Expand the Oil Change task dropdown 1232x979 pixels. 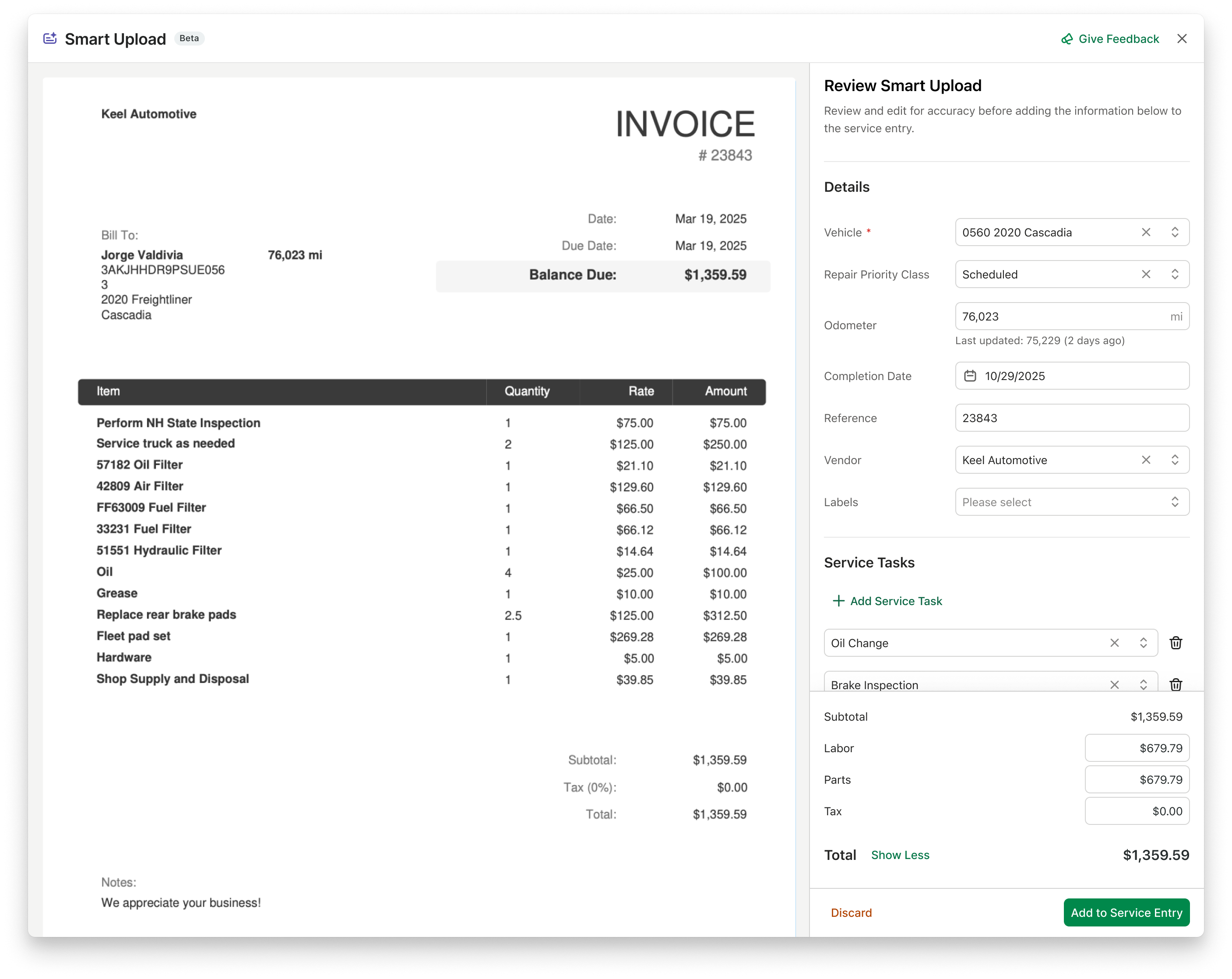click(1144, 643)
